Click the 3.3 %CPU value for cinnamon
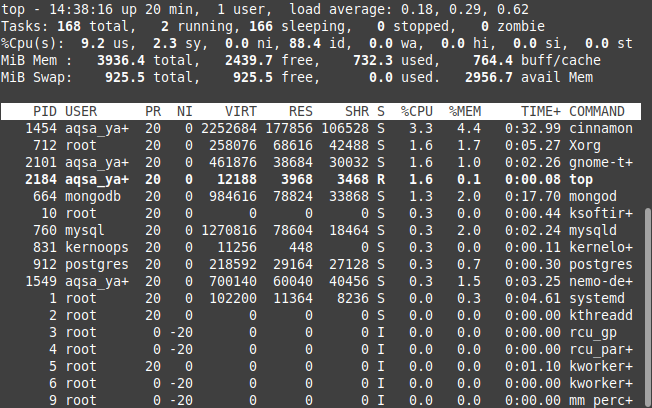 421,129
